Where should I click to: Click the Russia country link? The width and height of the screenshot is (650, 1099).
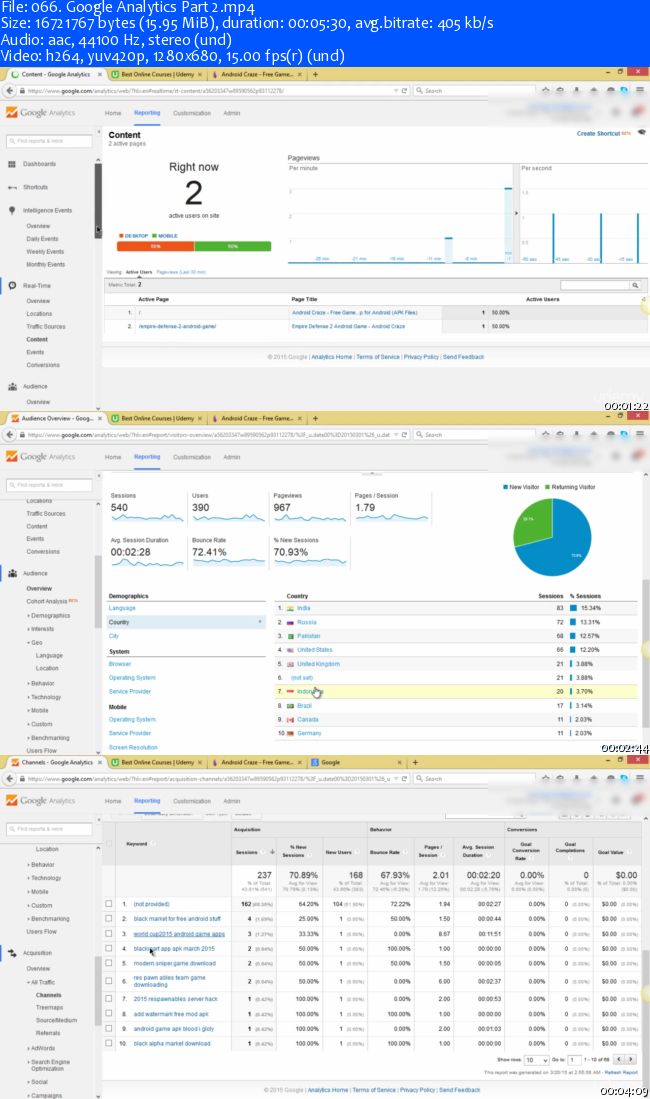tap(306, 622)
